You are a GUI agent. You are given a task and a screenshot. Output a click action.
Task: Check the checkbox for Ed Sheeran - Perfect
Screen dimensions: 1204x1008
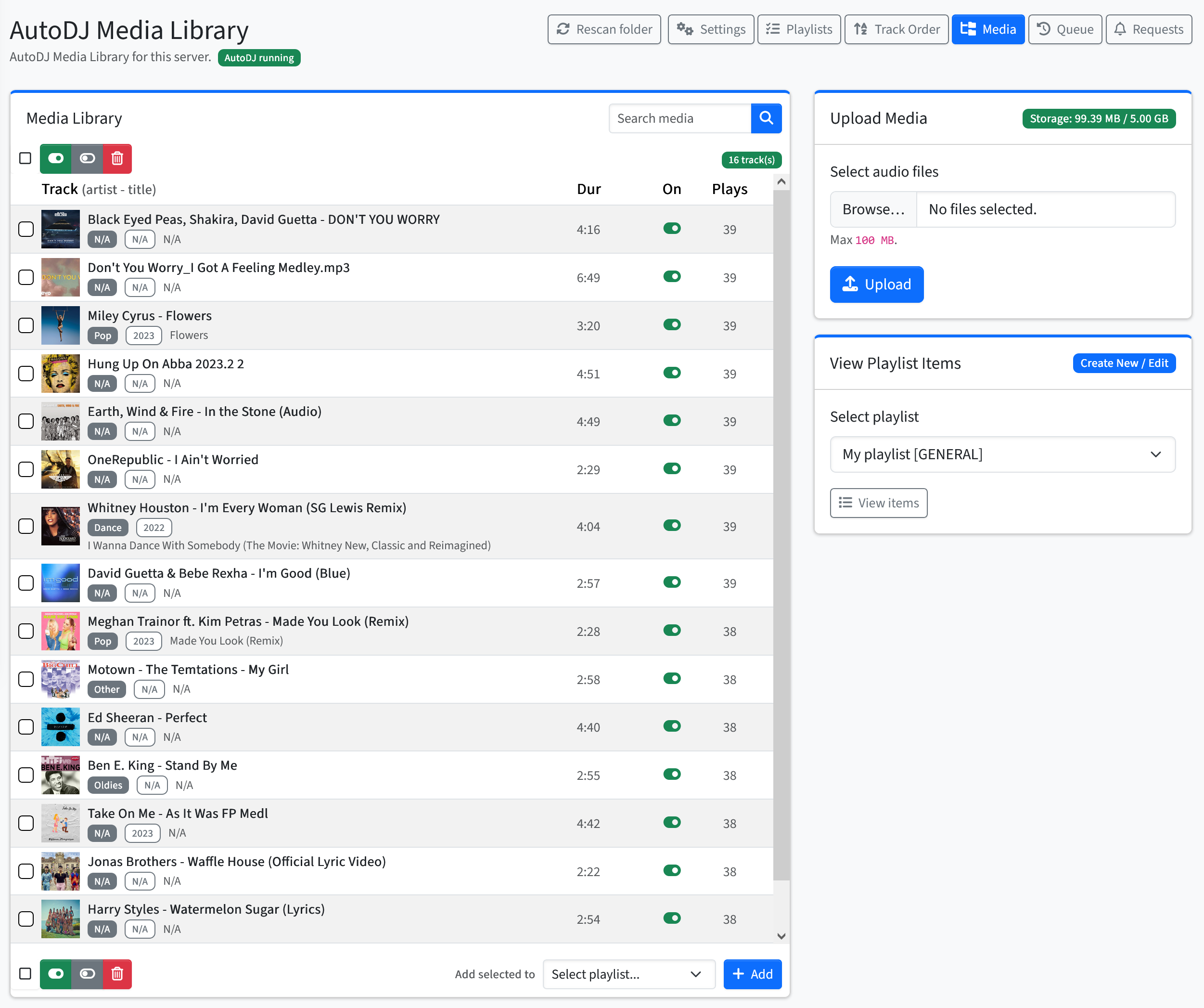point(26,727)
